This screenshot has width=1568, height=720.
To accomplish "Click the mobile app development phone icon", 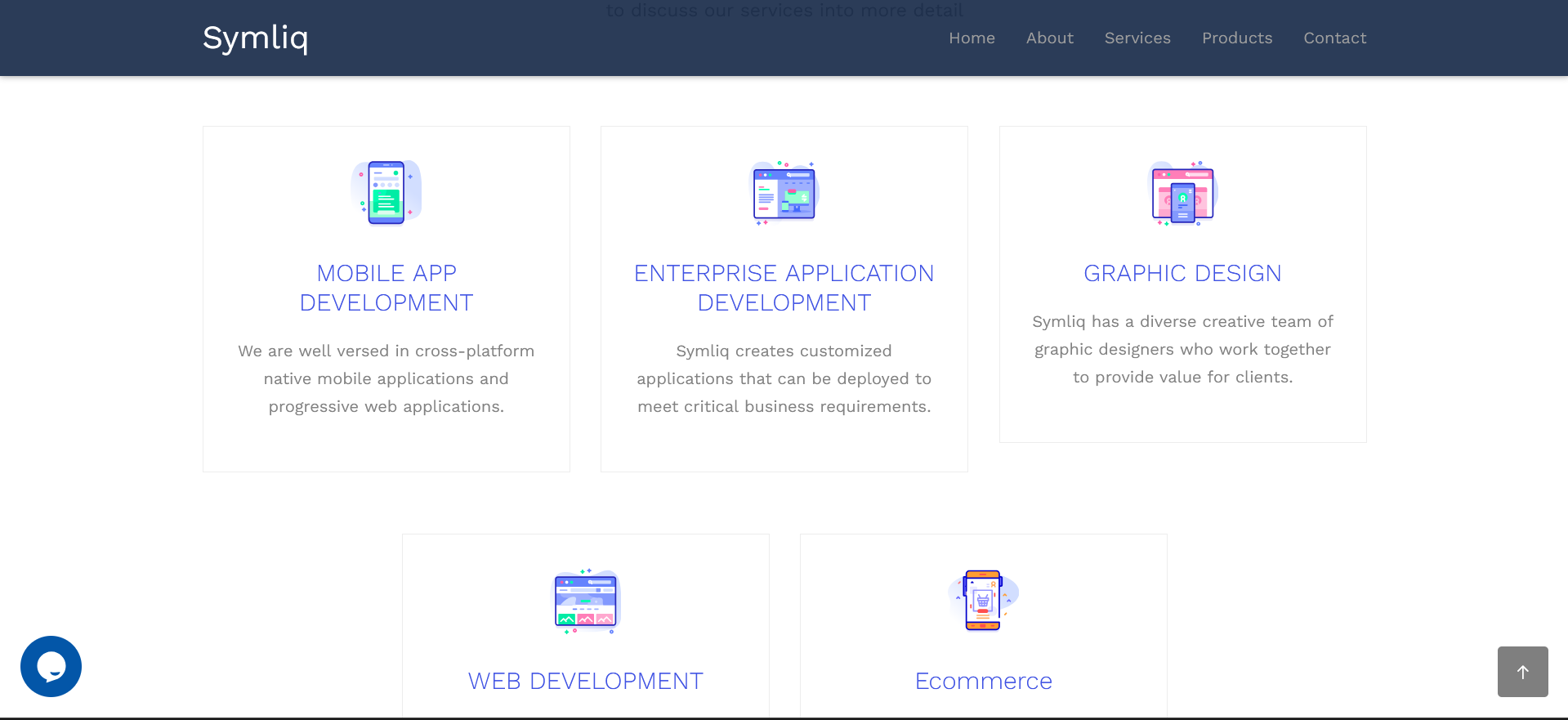I will 386,192.
